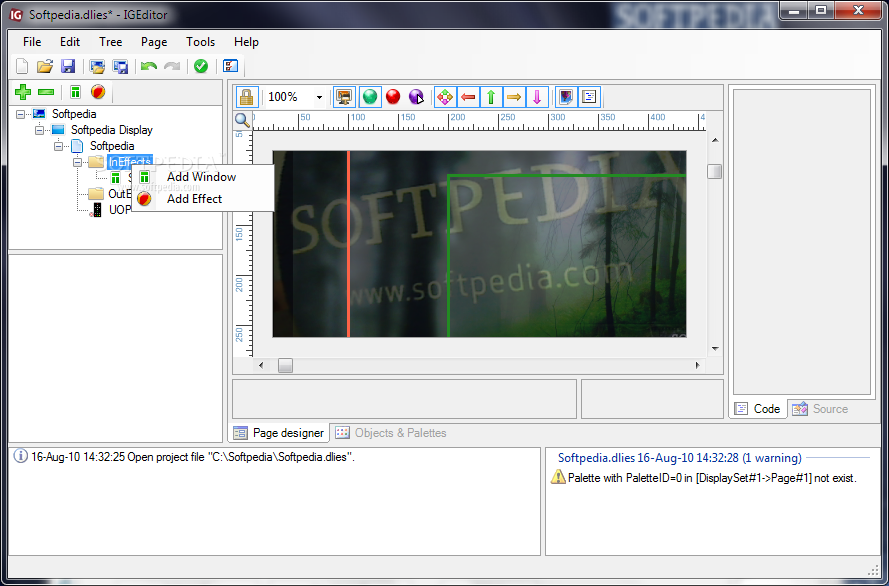This screenshot has width=889, height=586.
Task: Toggle the magenta down arrow button
Action: coord(537,97)
